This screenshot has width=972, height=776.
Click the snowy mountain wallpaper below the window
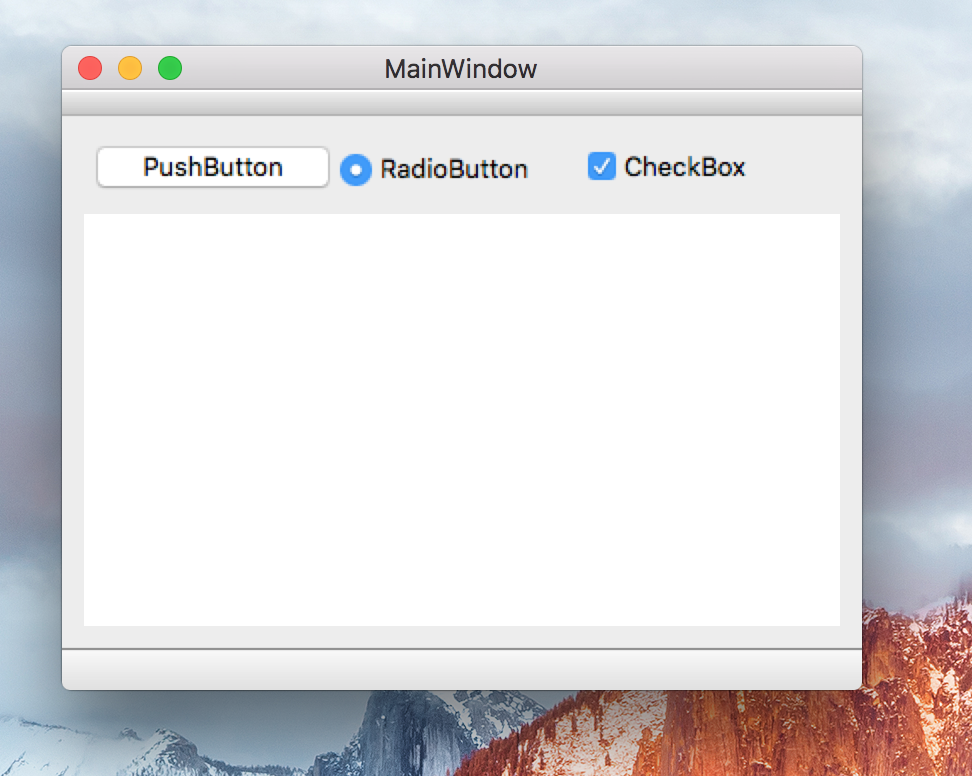[x=150, y=745]
